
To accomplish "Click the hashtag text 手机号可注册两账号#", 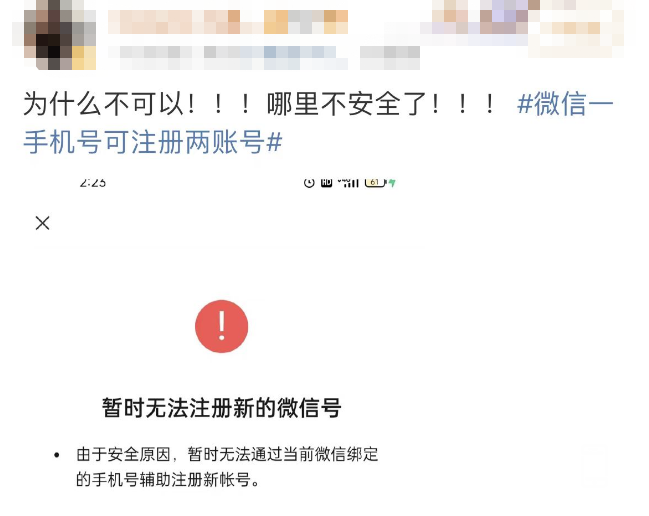I will [x=153, y=142].
